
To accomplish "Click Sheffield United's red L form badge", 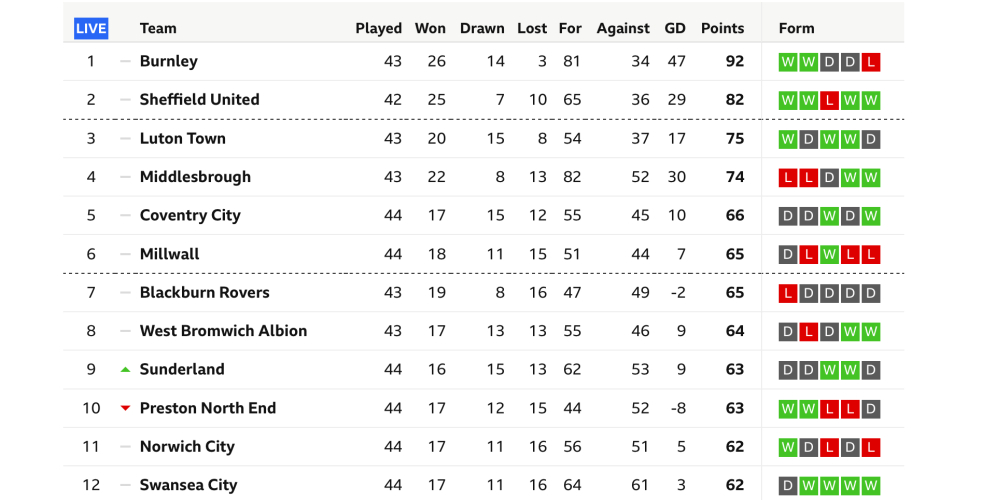I will [x=829, y=100].
